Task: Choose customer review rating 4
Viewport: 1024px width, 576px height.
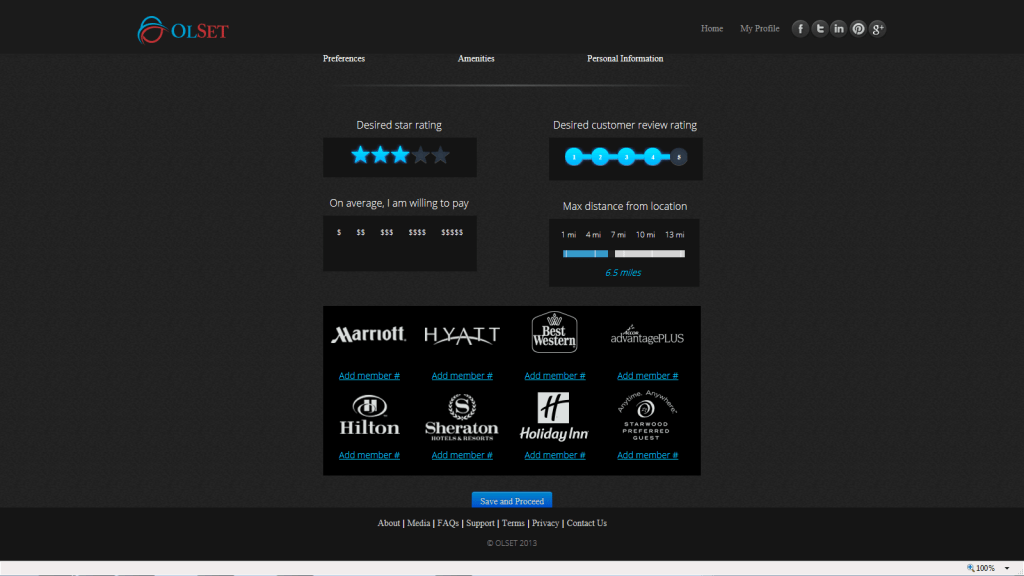Action: 652,157
